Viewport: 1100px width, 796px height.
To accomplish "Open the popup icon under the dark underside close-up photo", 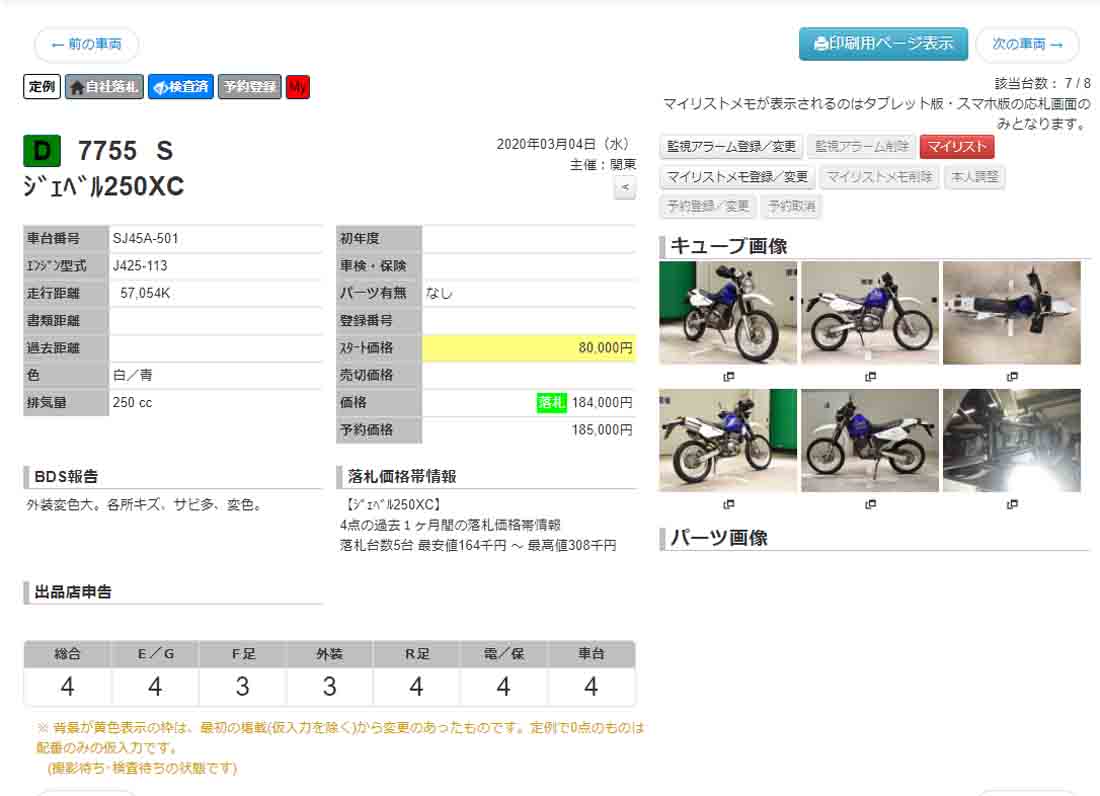I will pos(1012,504).
